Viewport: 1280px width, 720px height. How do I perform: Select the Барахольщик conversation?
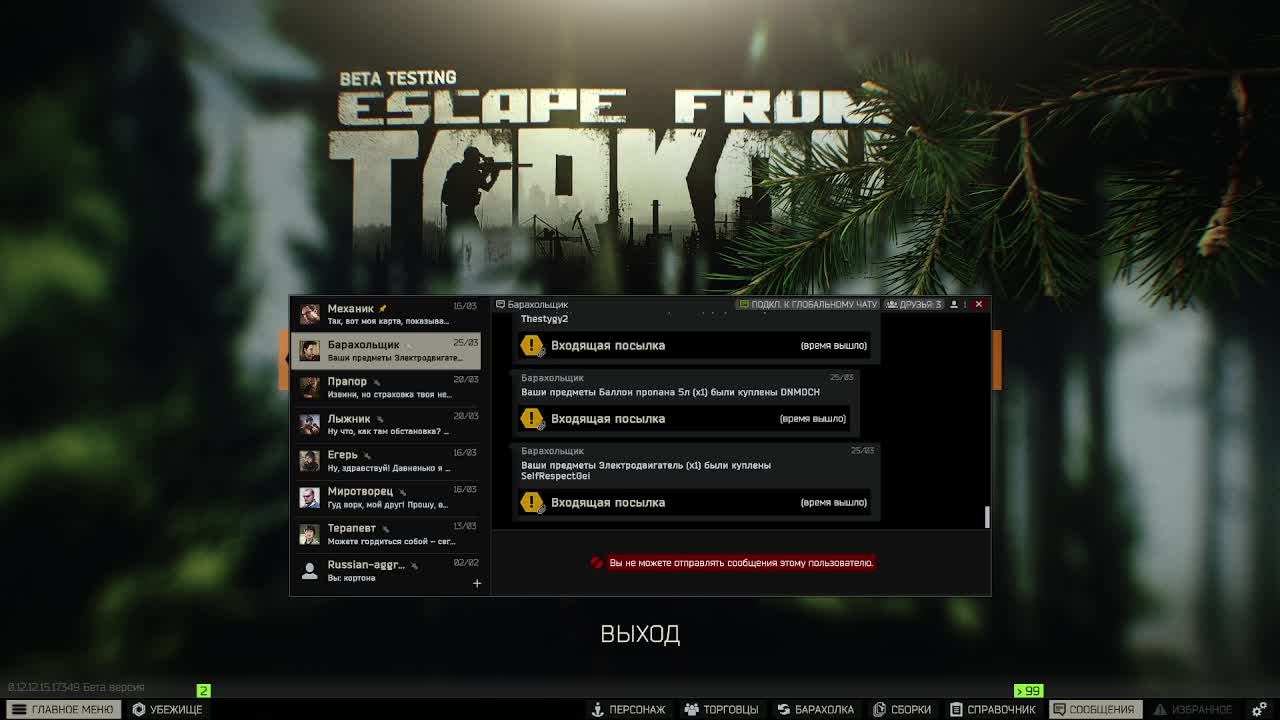[x=385, y=350]
